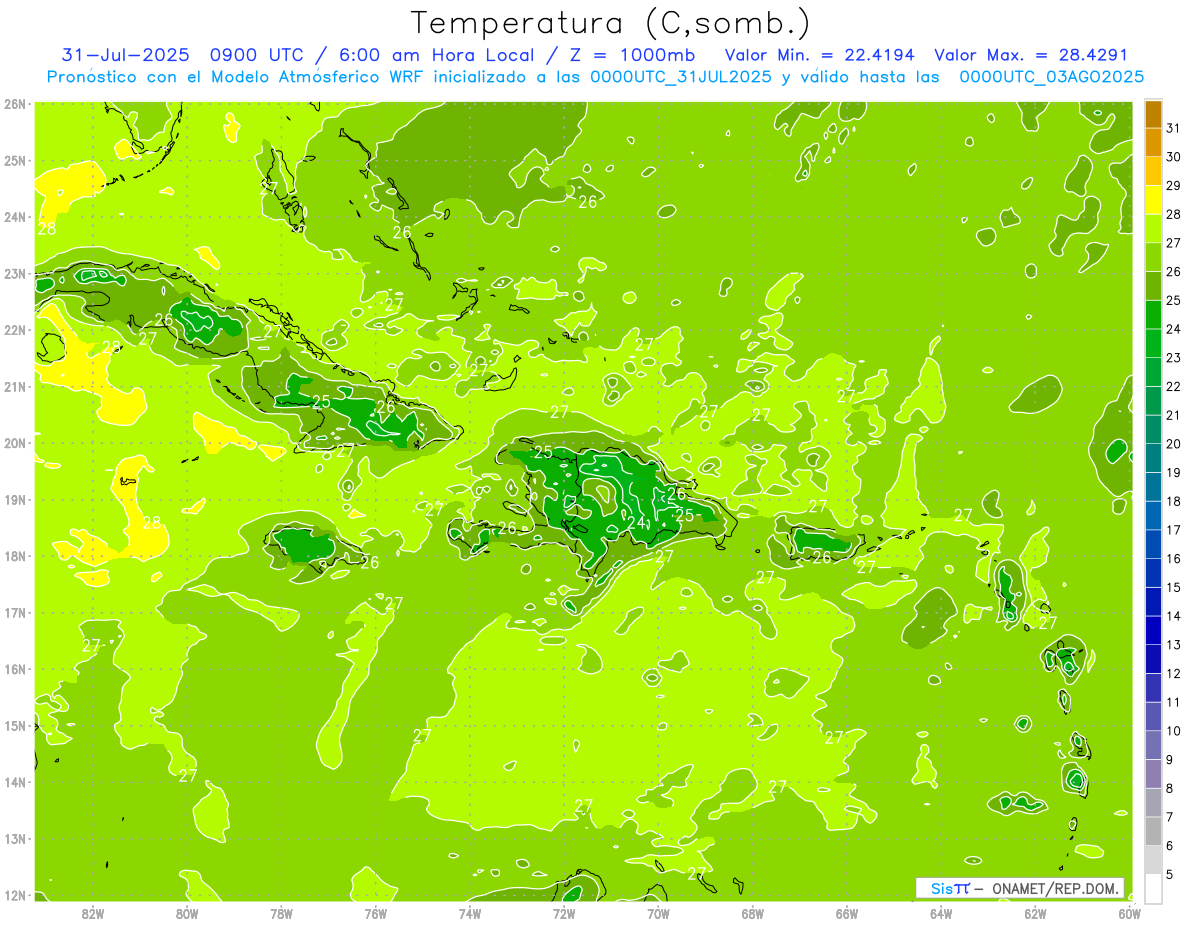The height and width of the screenshot is (927, 1200).
Task: Click the '17' label on the color scale
Action: (1173, 530)
